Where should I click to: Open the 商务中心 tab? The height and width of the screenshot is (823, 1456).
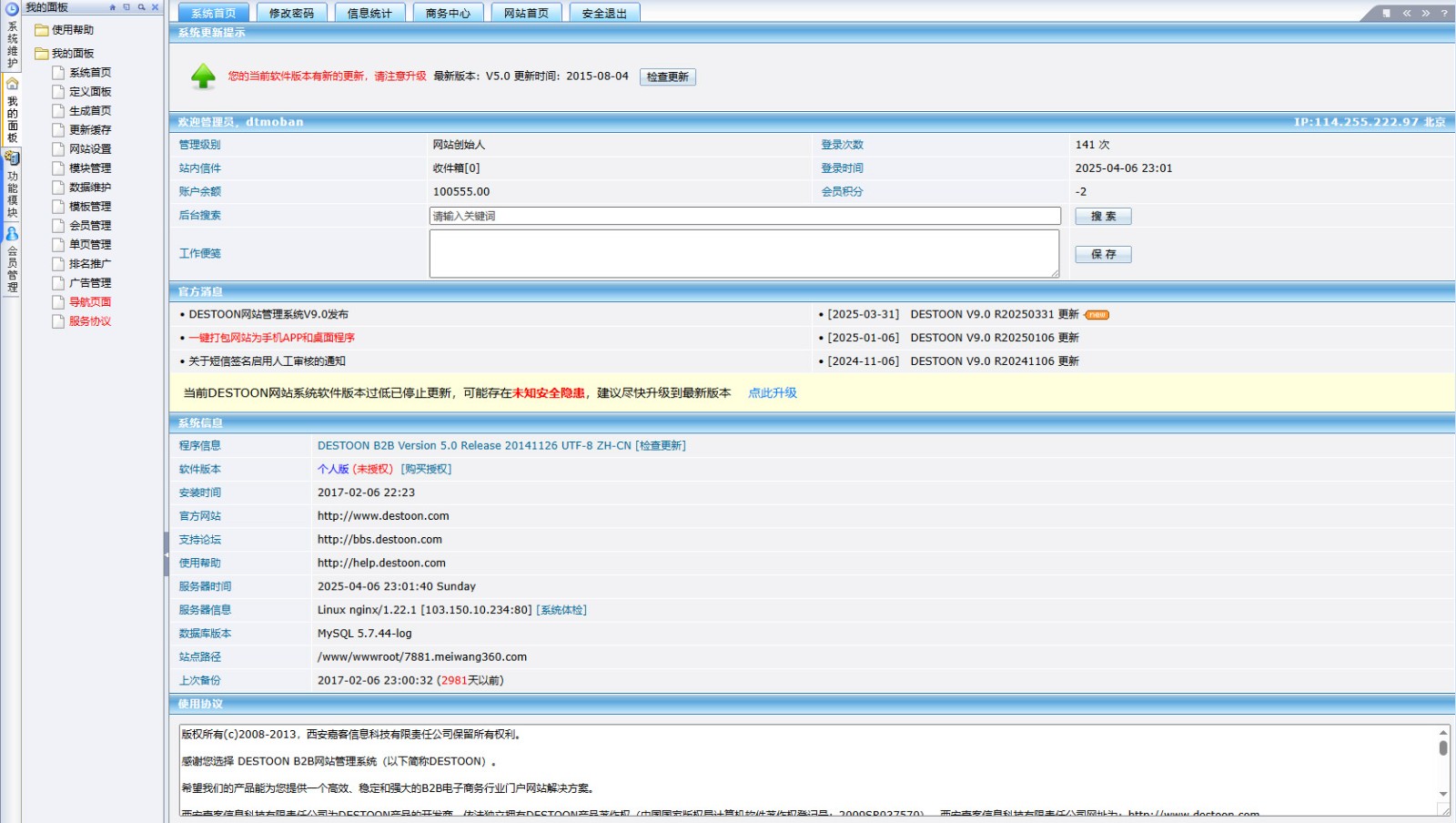tap(448, 13)
